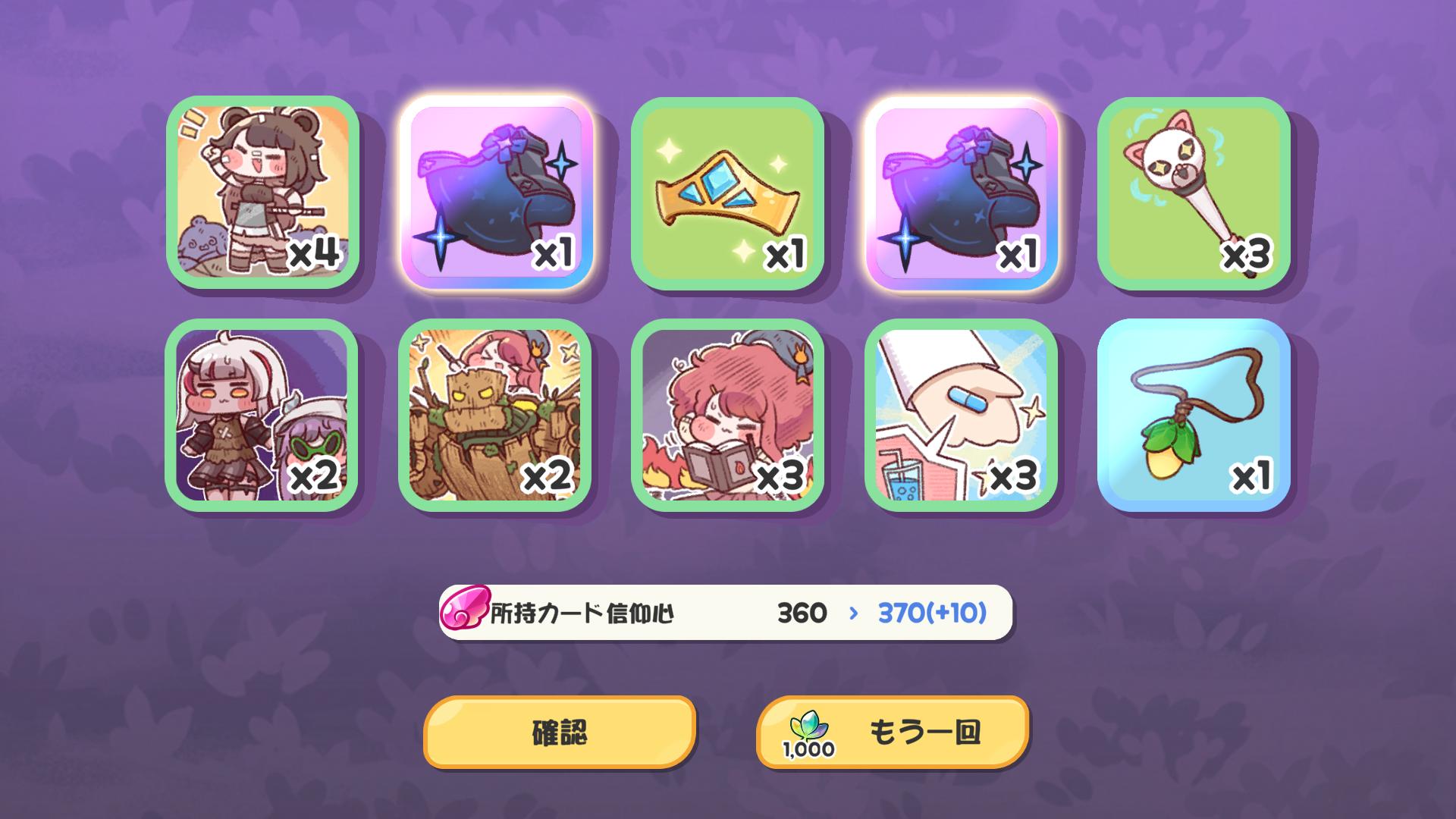Click the x1 count on acorn necklace
Screen dimensions: 1456x819
pyautogui.click(x=1250, y=477)
